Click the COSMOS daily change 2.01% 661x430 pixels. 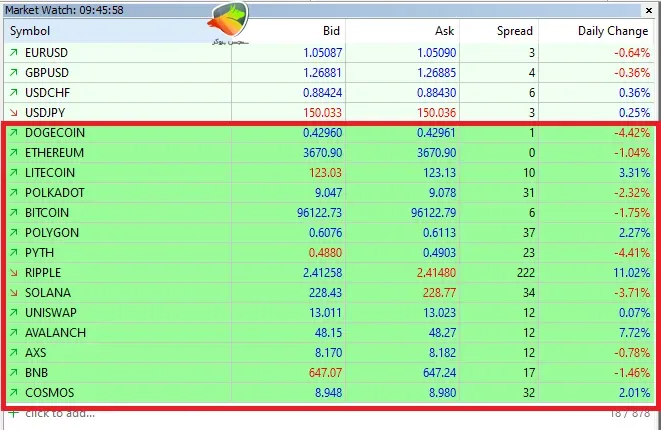click(634, 393)
